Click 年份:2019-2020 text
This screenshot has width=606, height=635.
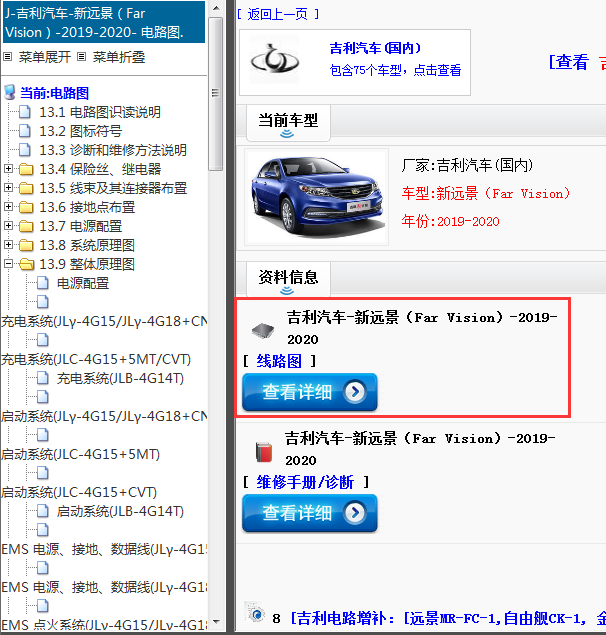(x=450, y=221)
